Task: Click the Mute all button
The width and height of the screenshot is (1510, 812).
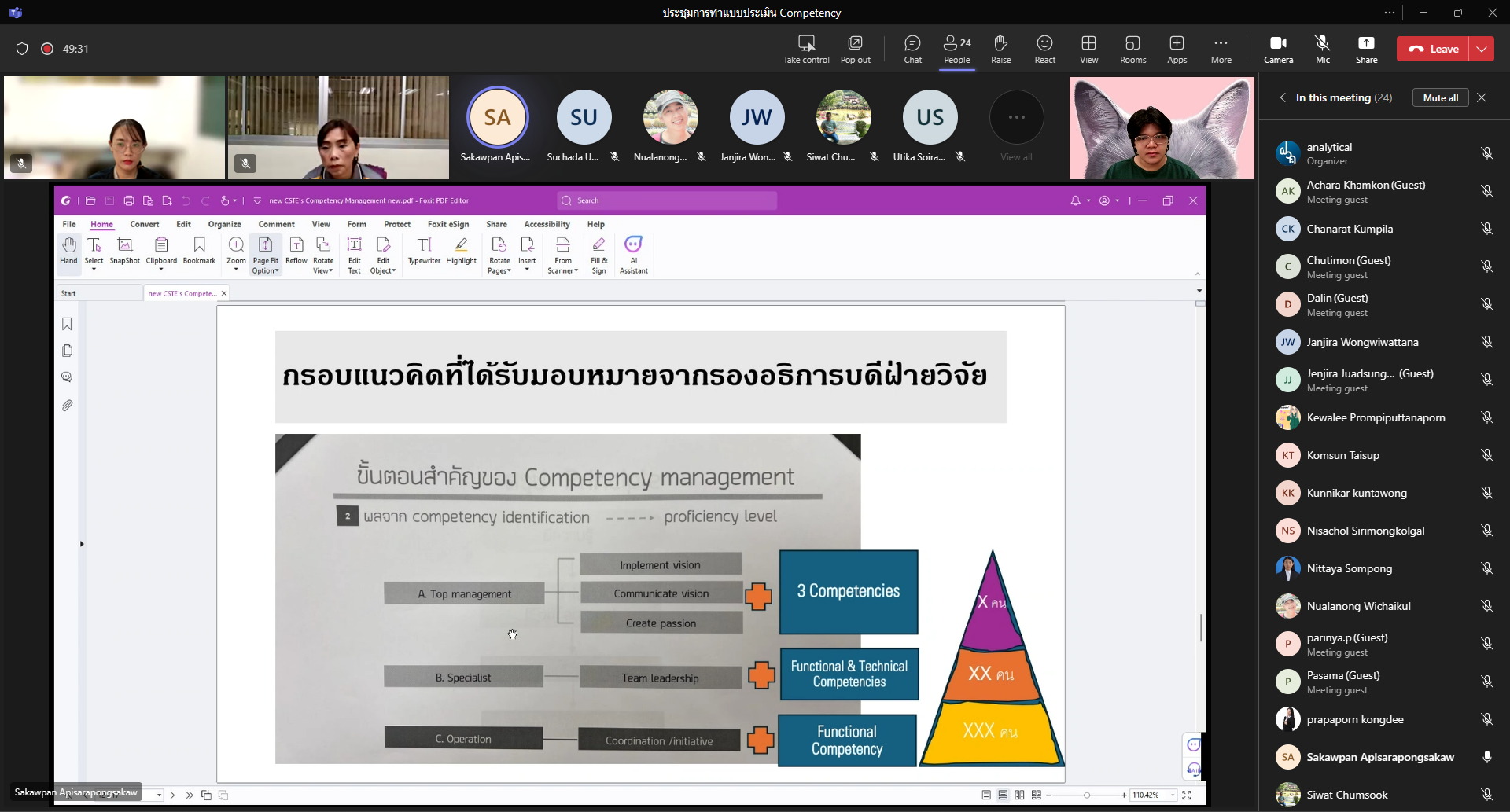Action: point(1440,97)
